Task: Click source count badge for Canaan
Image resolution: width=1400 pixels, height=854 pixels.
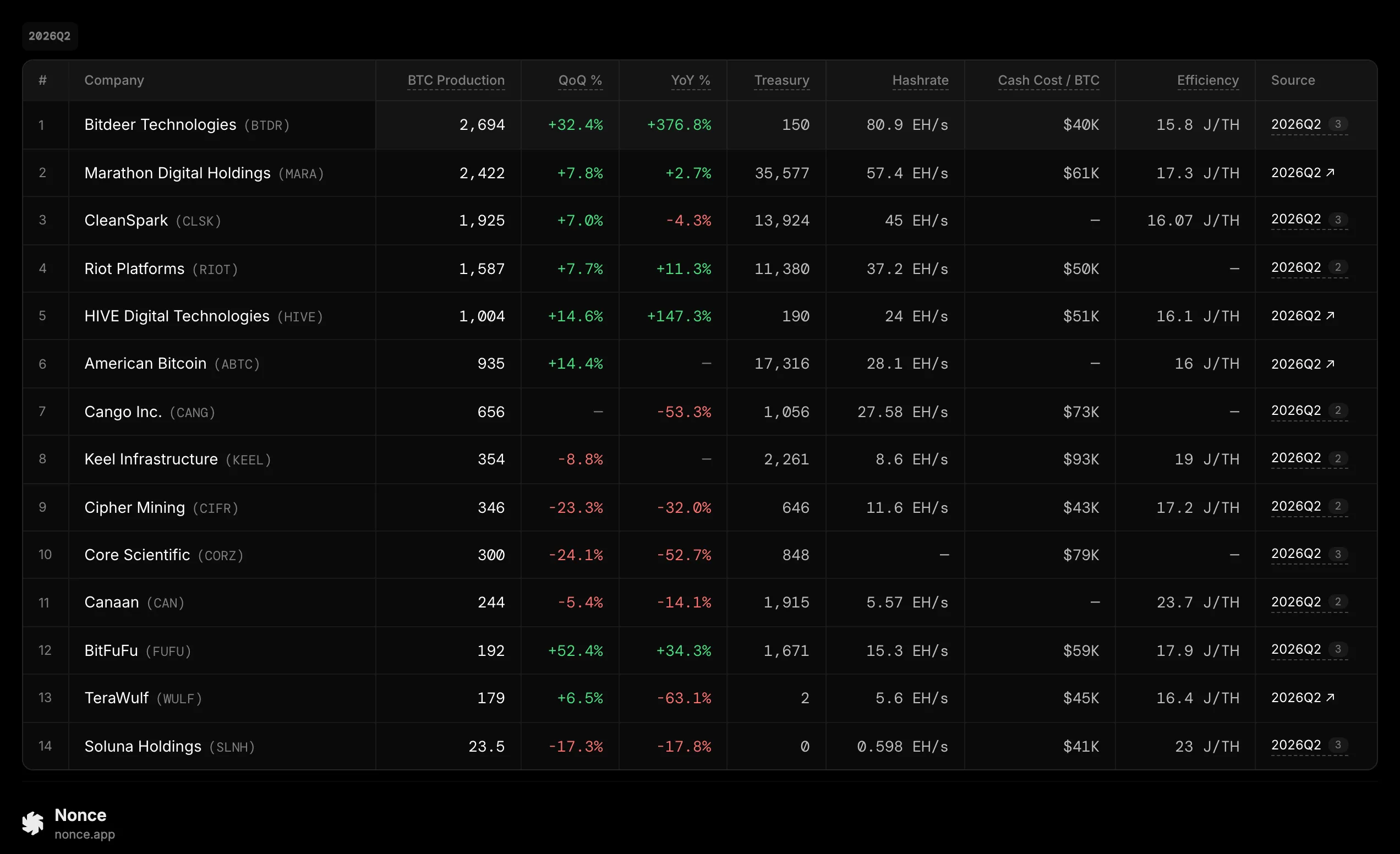Action: (1338, 601)
